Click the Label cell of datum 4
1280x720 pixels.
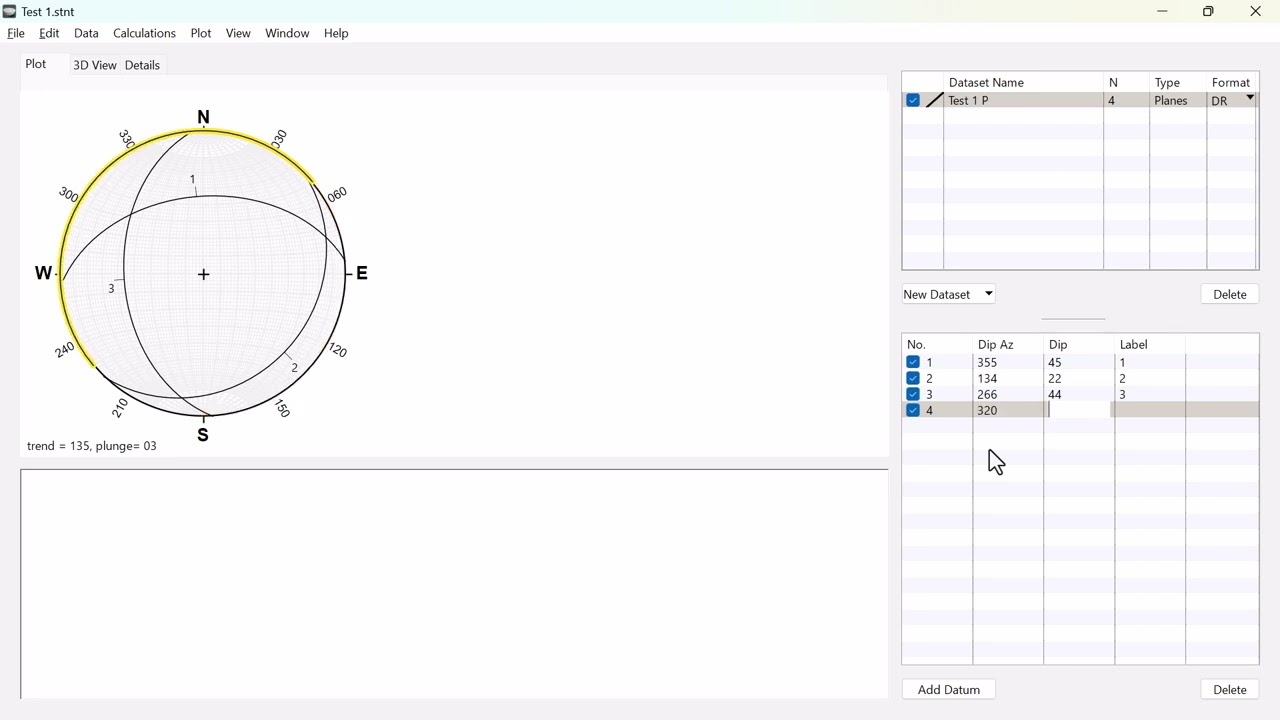click(1150, 411)
